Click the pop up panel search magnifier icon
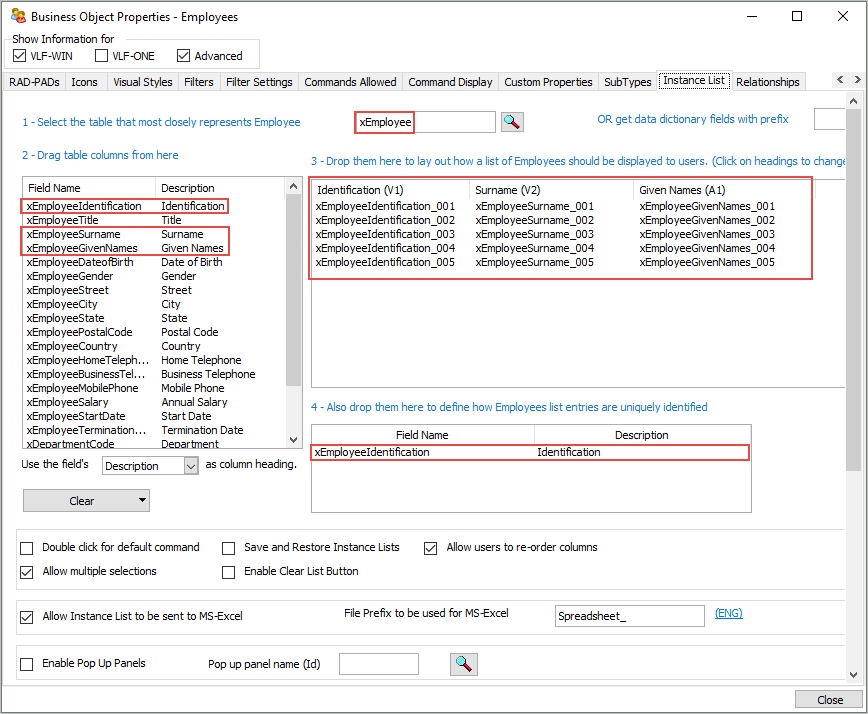868x714 pixels. 463,664
